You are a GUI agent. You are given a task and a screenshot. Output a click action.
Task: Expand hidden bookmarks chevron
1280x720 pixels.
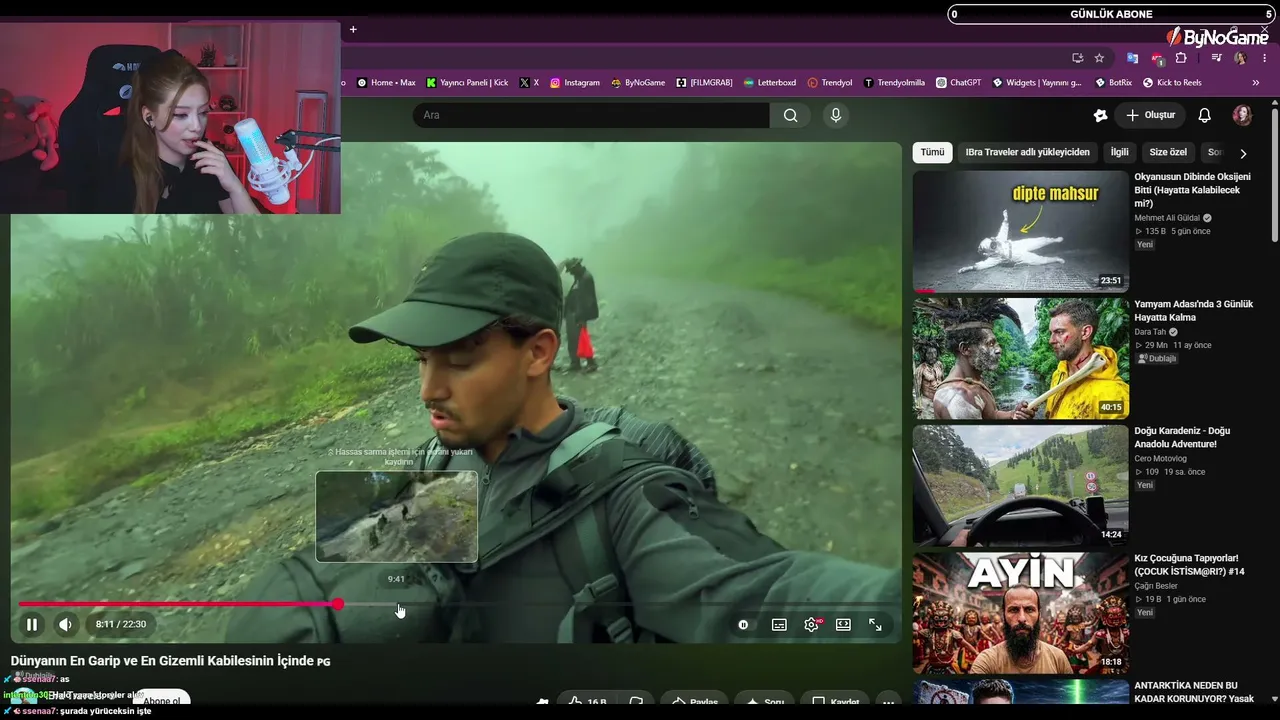pyautogui.click(x=1256, y=83)
